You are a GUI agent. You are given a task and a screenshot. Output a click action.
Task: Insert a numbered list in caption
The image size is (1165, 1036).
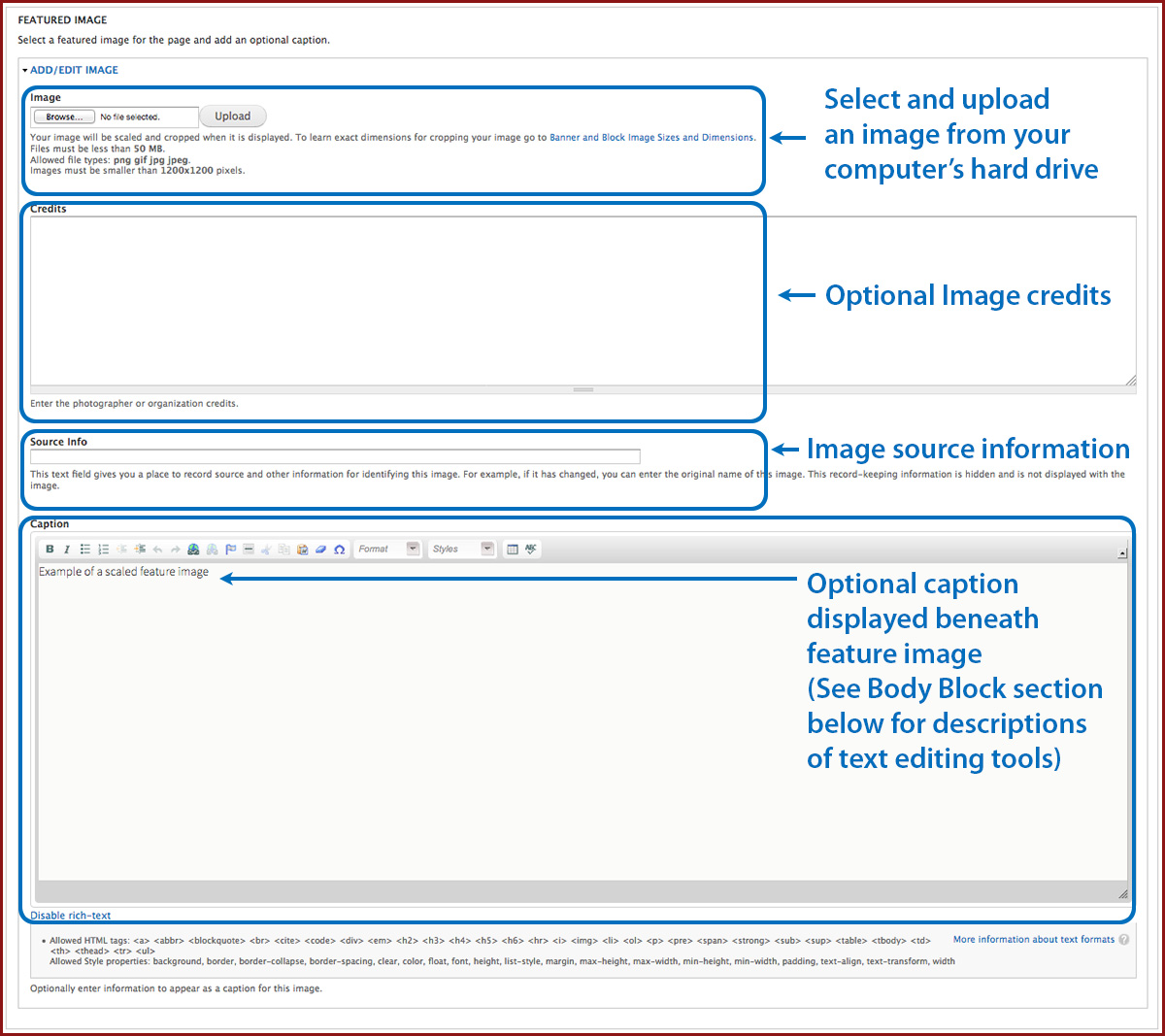(x=103, y=550)
